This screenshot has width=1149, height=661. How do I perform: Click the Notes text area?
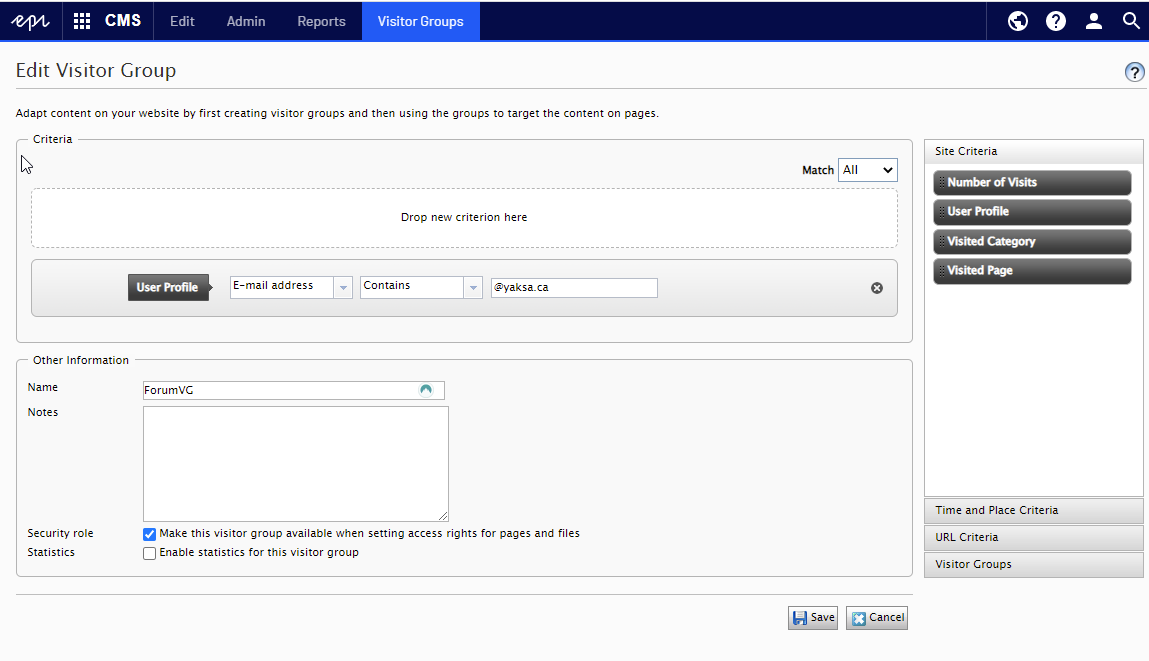click(x=295, y=464)
